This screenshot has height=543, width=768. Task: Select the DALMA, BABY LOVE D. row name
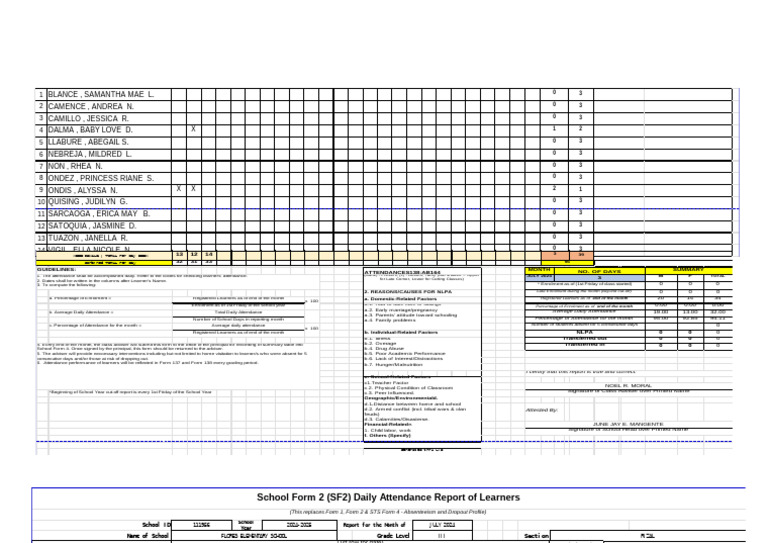90,130
